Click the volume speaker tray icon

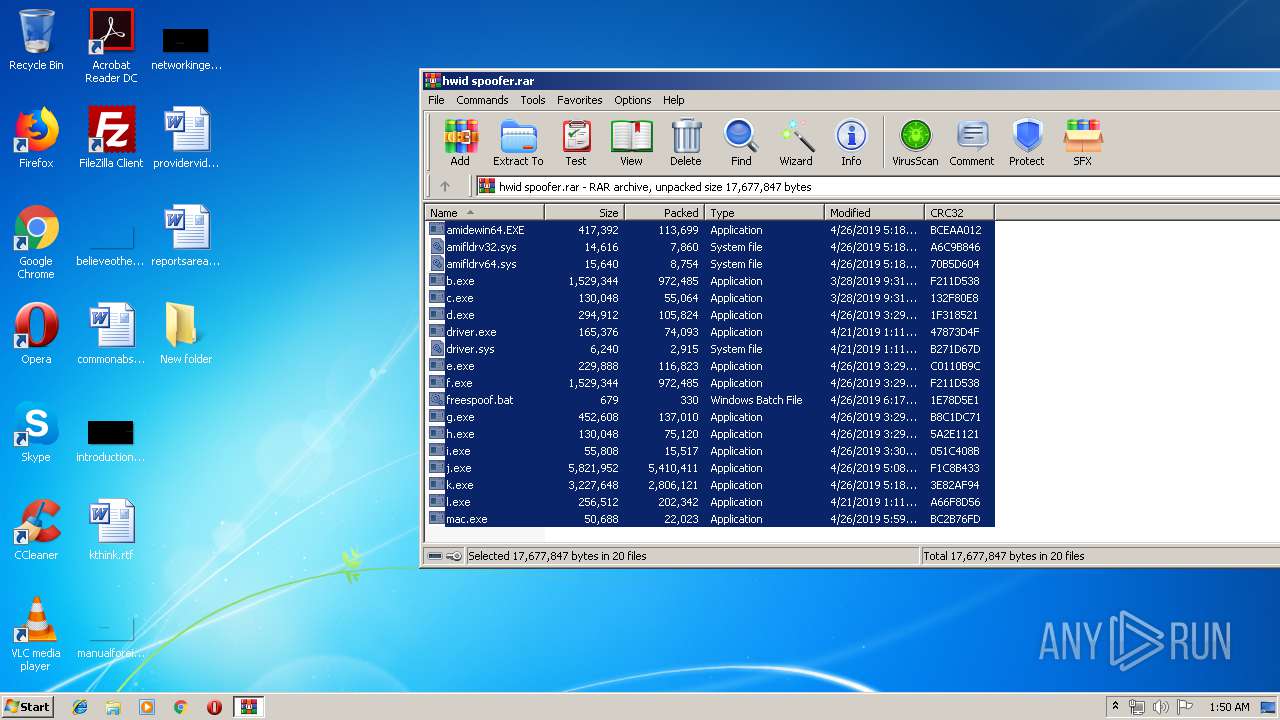click(x=1160, y=707)
